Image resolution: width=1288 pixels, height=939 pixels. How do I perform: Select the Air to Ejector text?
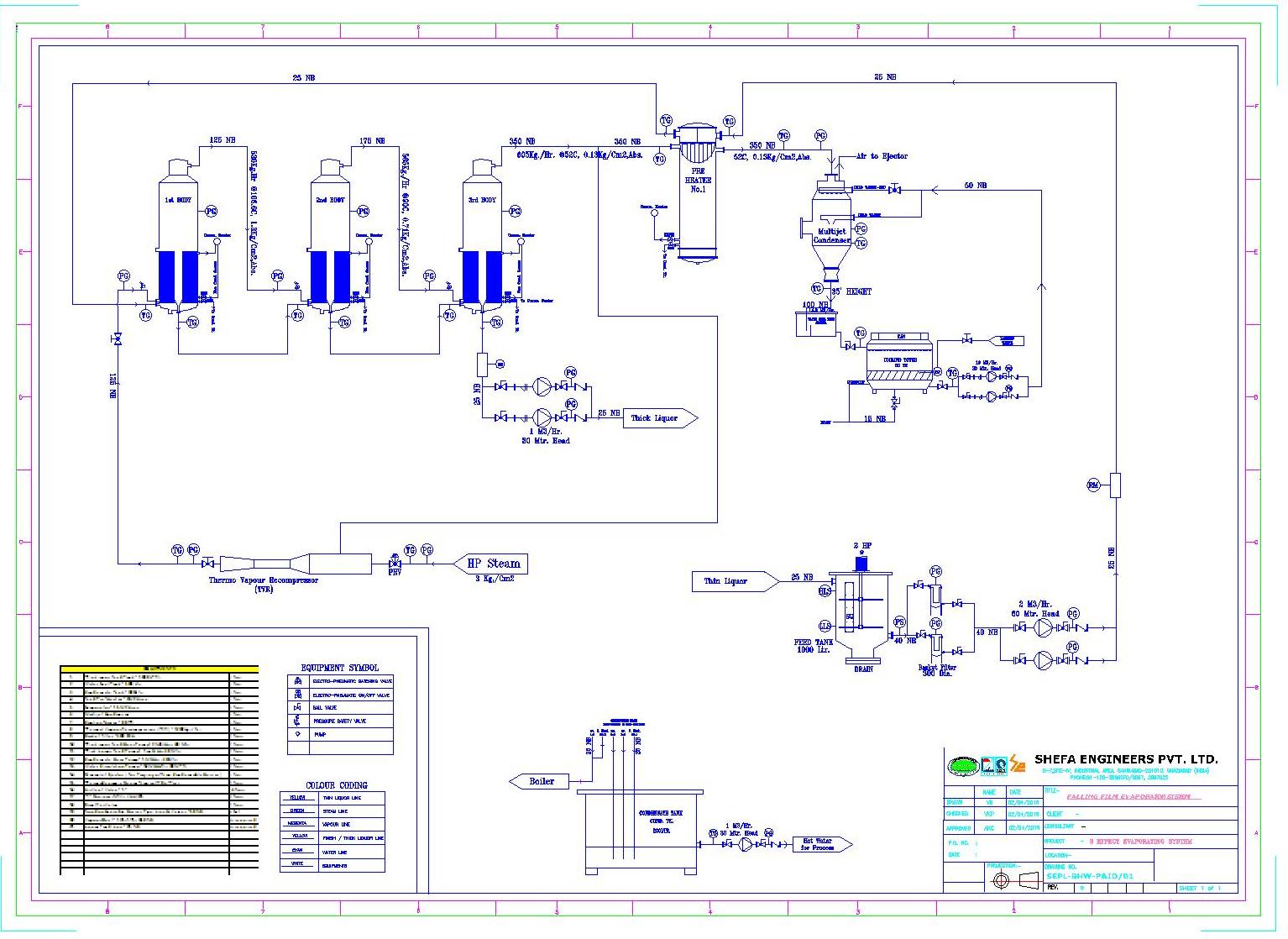[x=882, y=156]
